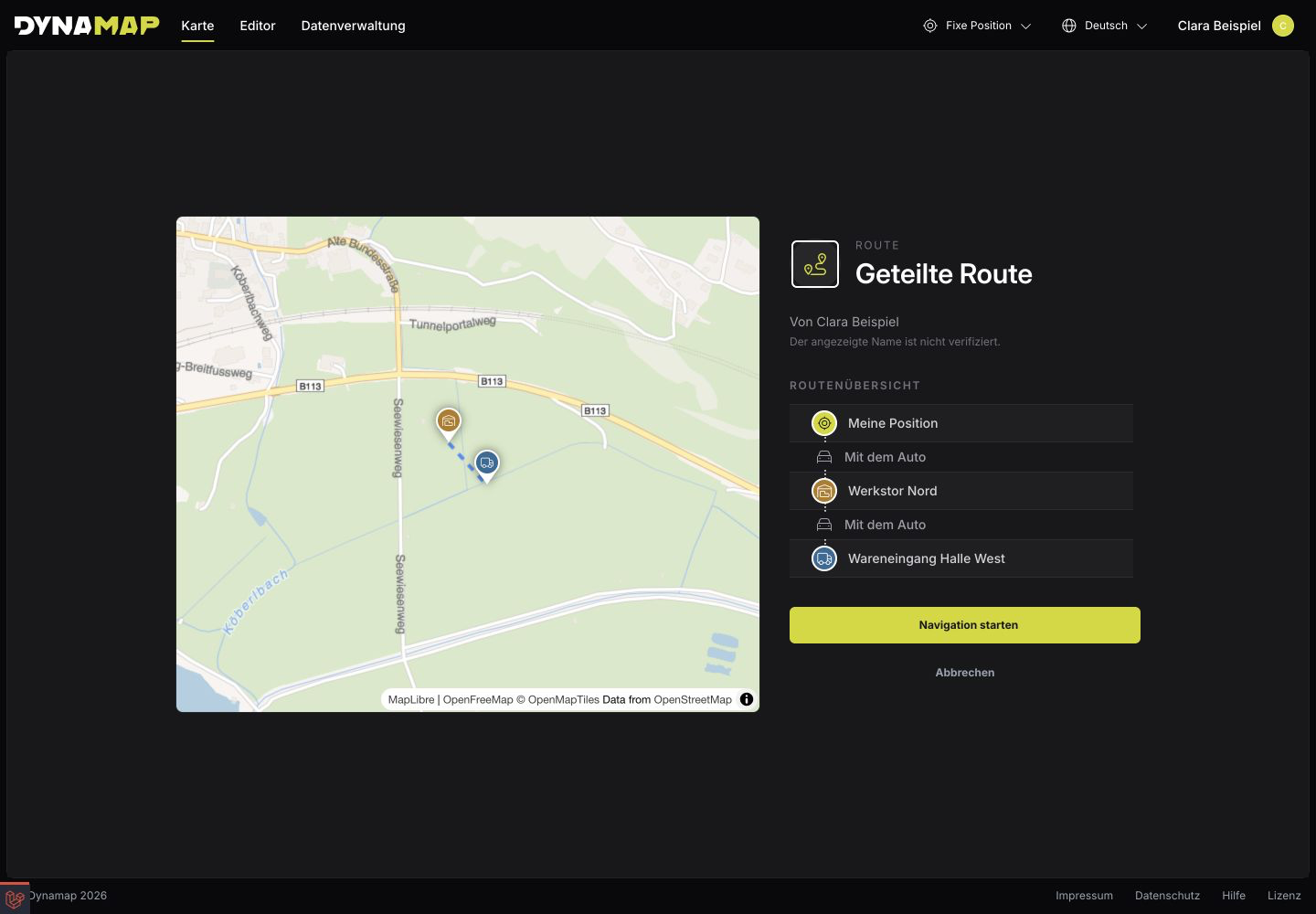Open the map attribution info icon
The image size is (1316, 914).
(747, 699)
